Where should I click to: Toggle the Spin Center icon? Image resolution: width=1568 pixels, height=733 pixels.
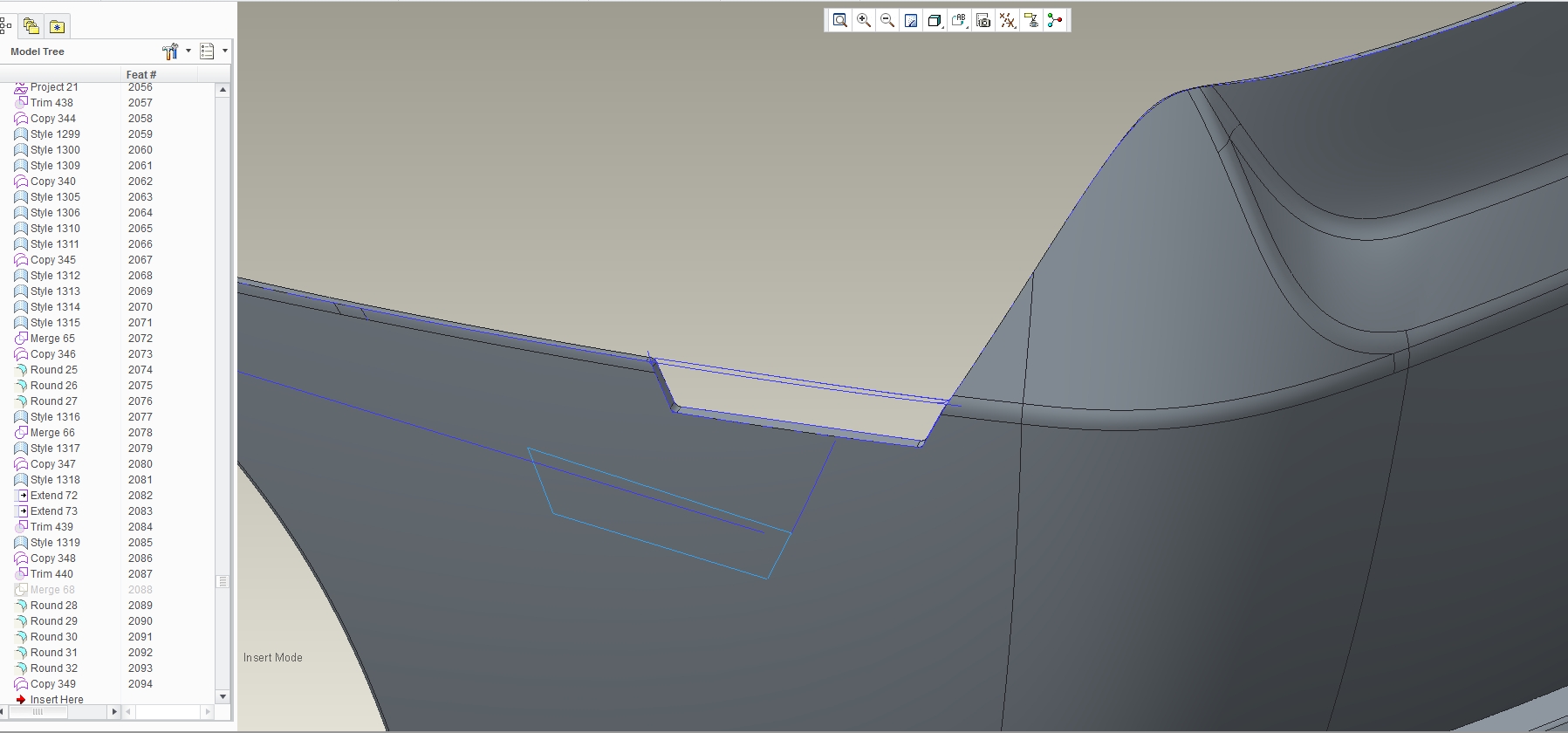pos(1055,20)
